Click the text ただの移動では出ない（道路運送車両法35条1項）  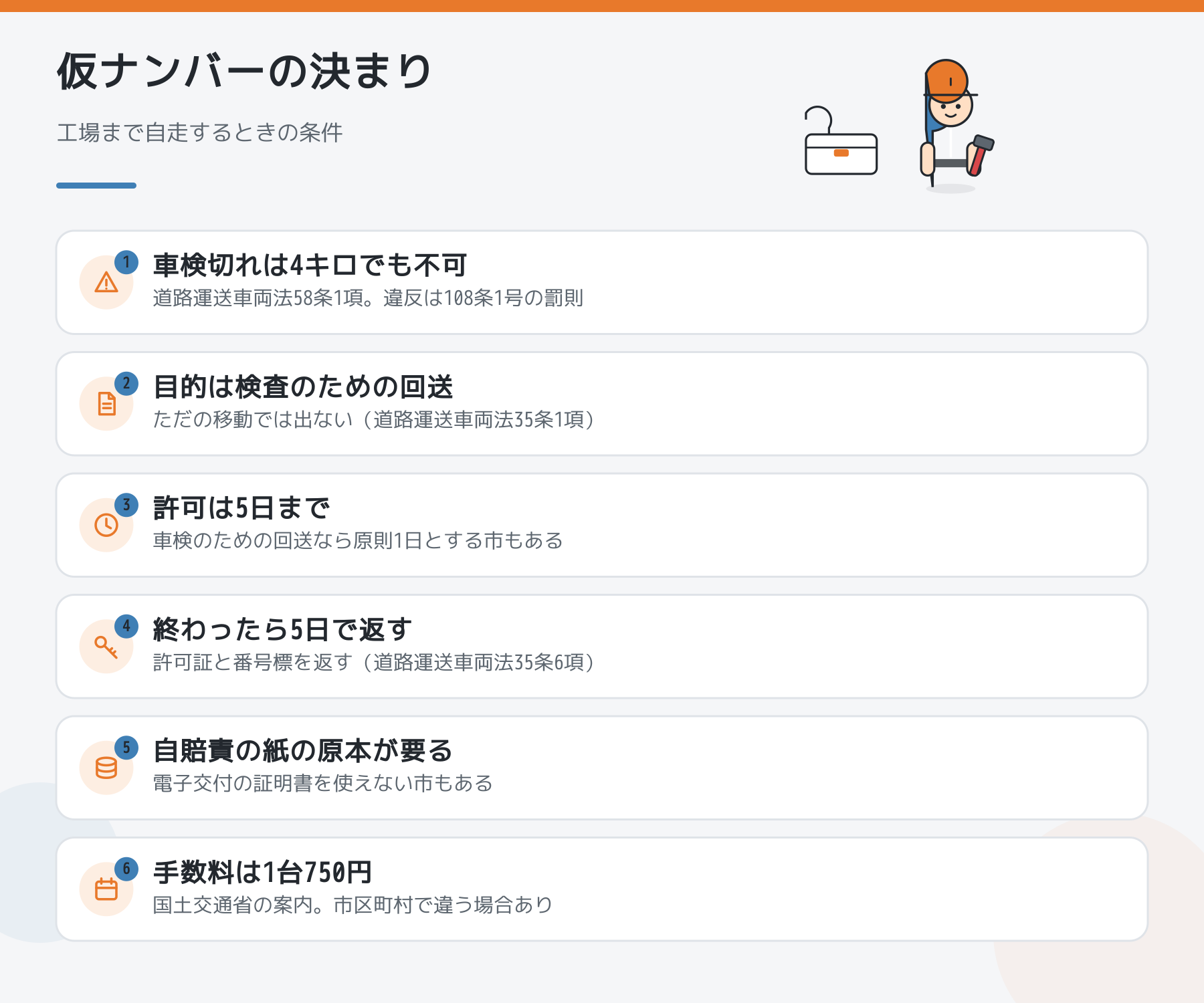[x=373, y=419]
